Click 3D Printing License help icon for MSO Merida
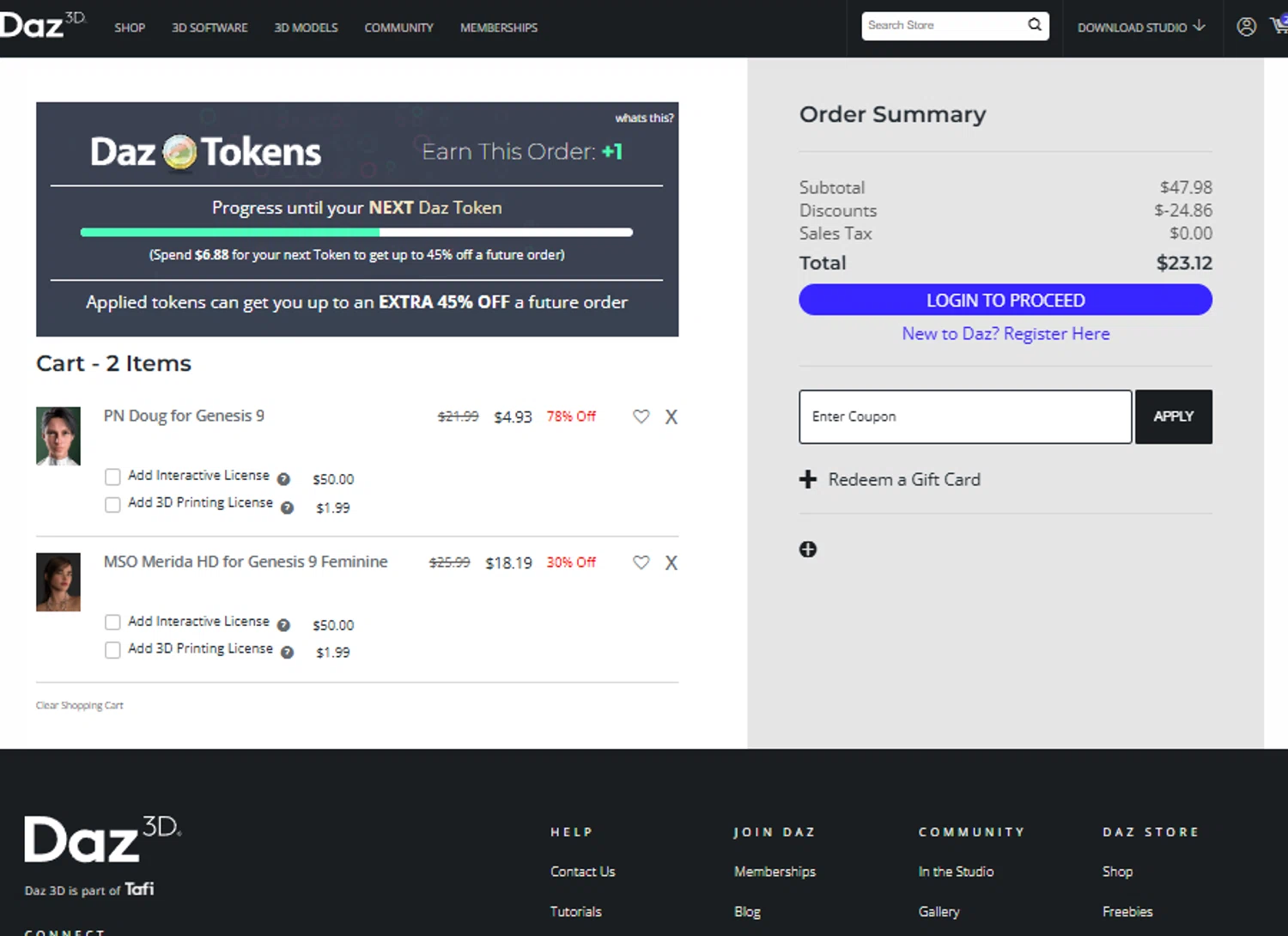Viewport: 1288px width, 936px height. pyautogui.click(x=287, y=653)
